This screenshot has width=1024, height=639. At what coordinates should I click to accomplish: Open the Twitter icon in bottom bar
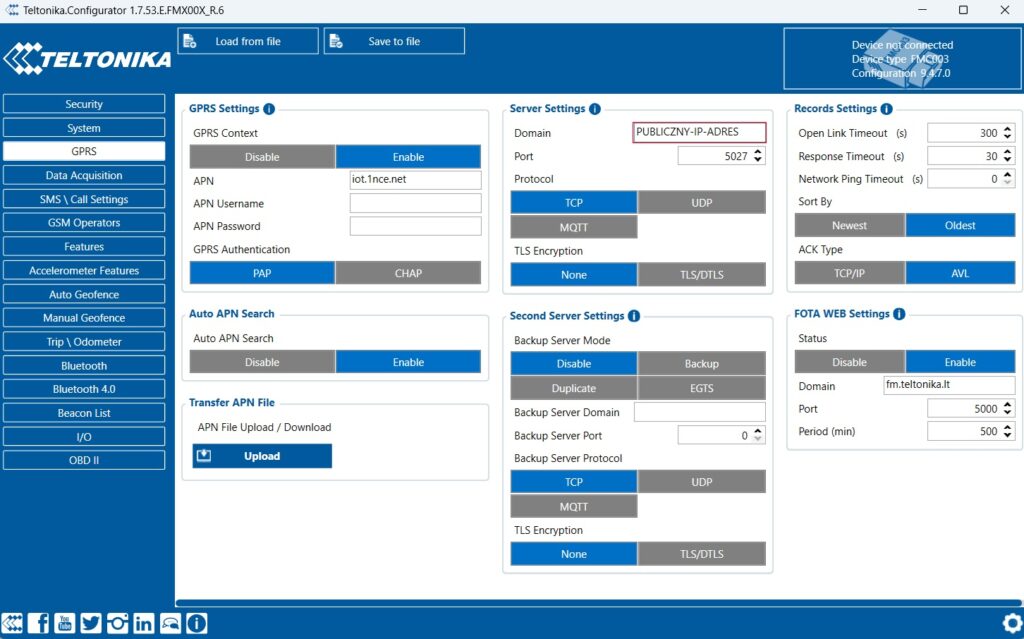pyautogui.click(x=91, y=623)
